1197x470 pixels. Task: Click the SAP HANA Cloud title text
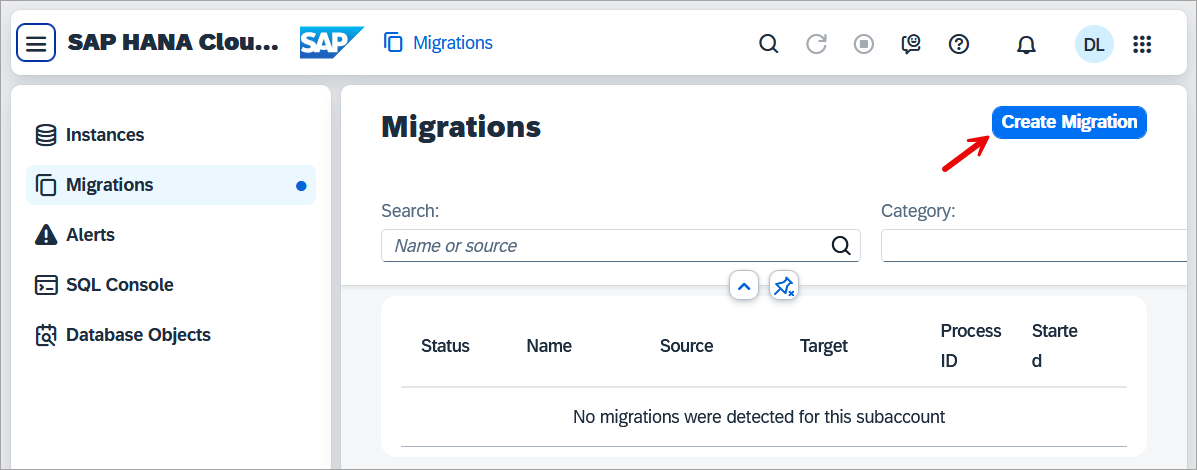click(x=173, y=43)
